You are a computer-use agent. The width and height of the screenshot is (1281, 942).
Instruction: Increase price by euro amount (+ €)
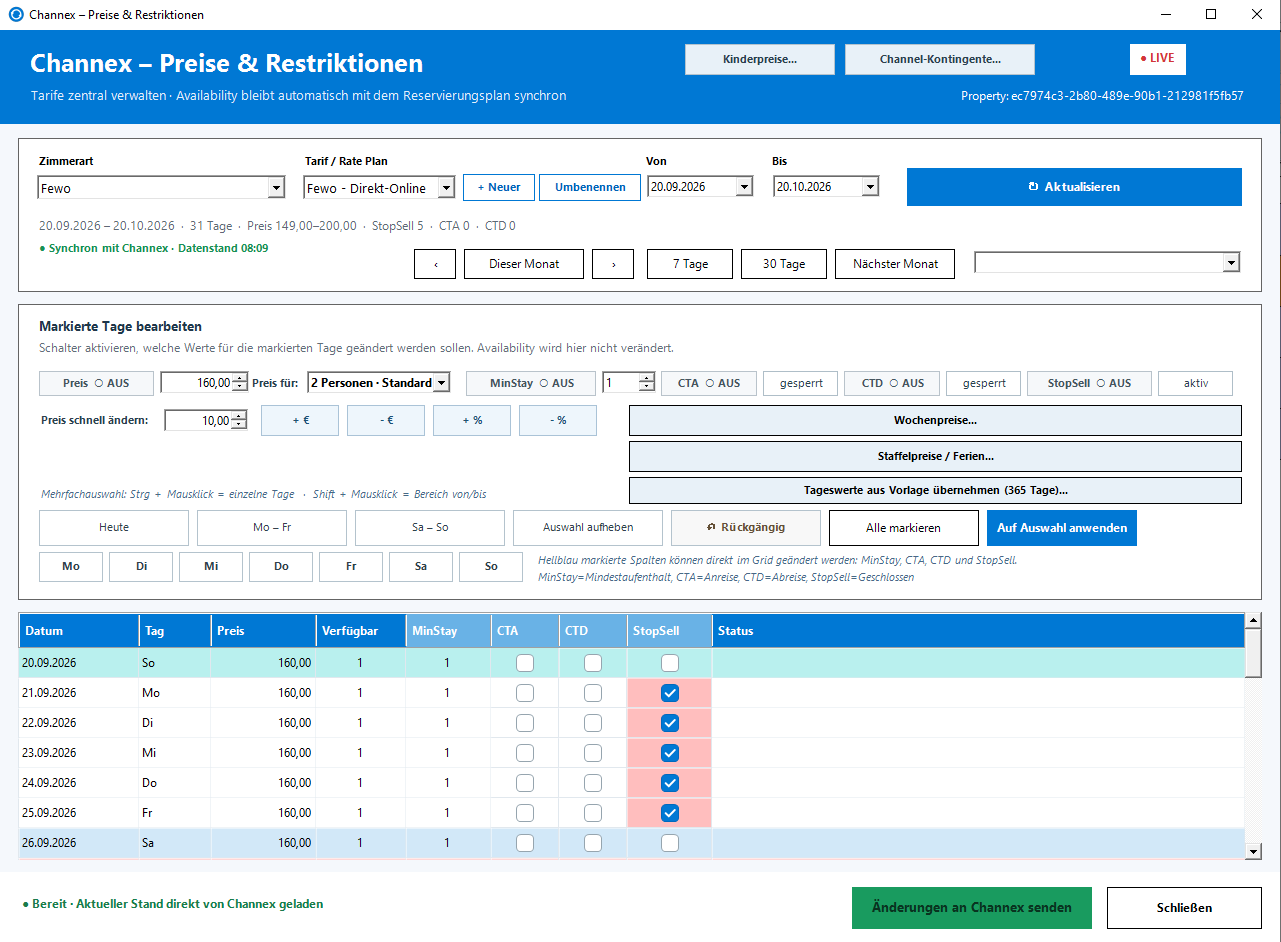click(x=300, y=421)
